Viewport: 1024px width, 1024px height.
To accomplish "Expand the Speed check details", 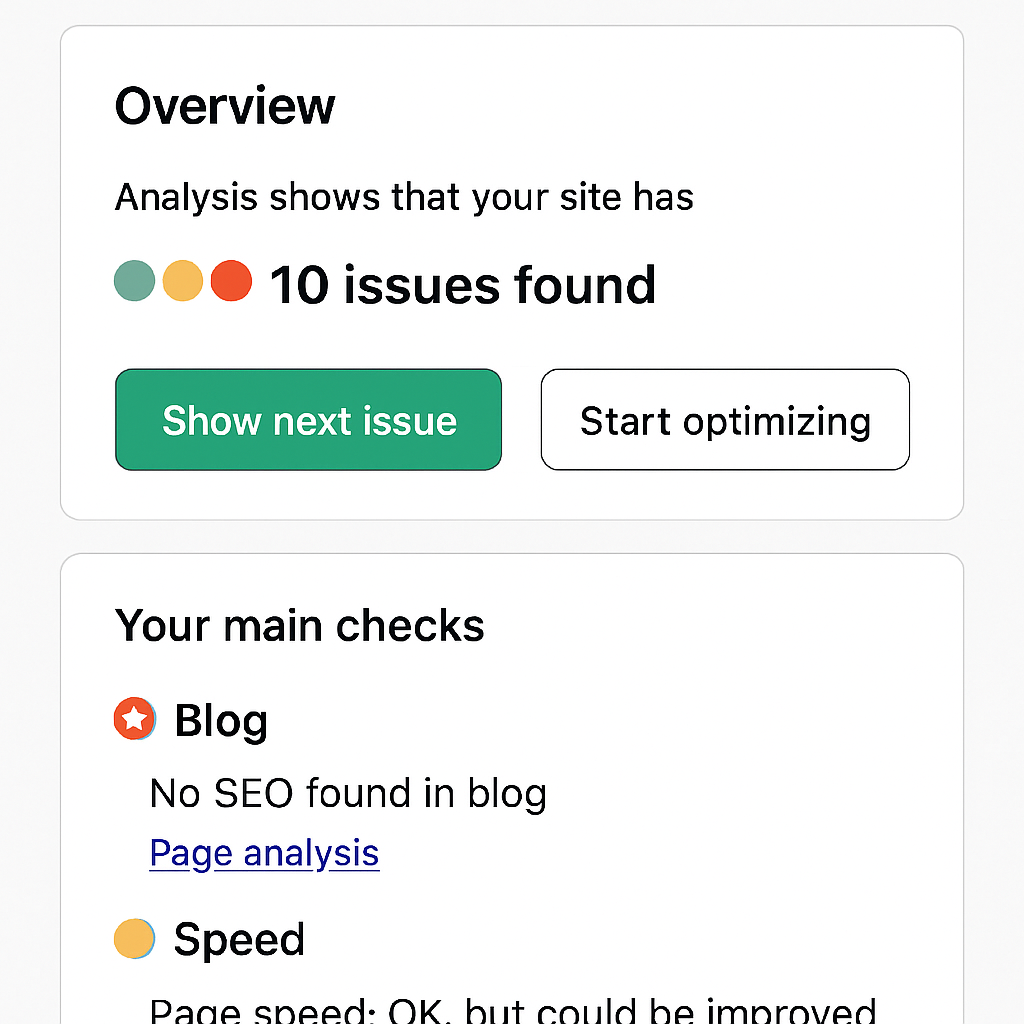I will (238, 938).
